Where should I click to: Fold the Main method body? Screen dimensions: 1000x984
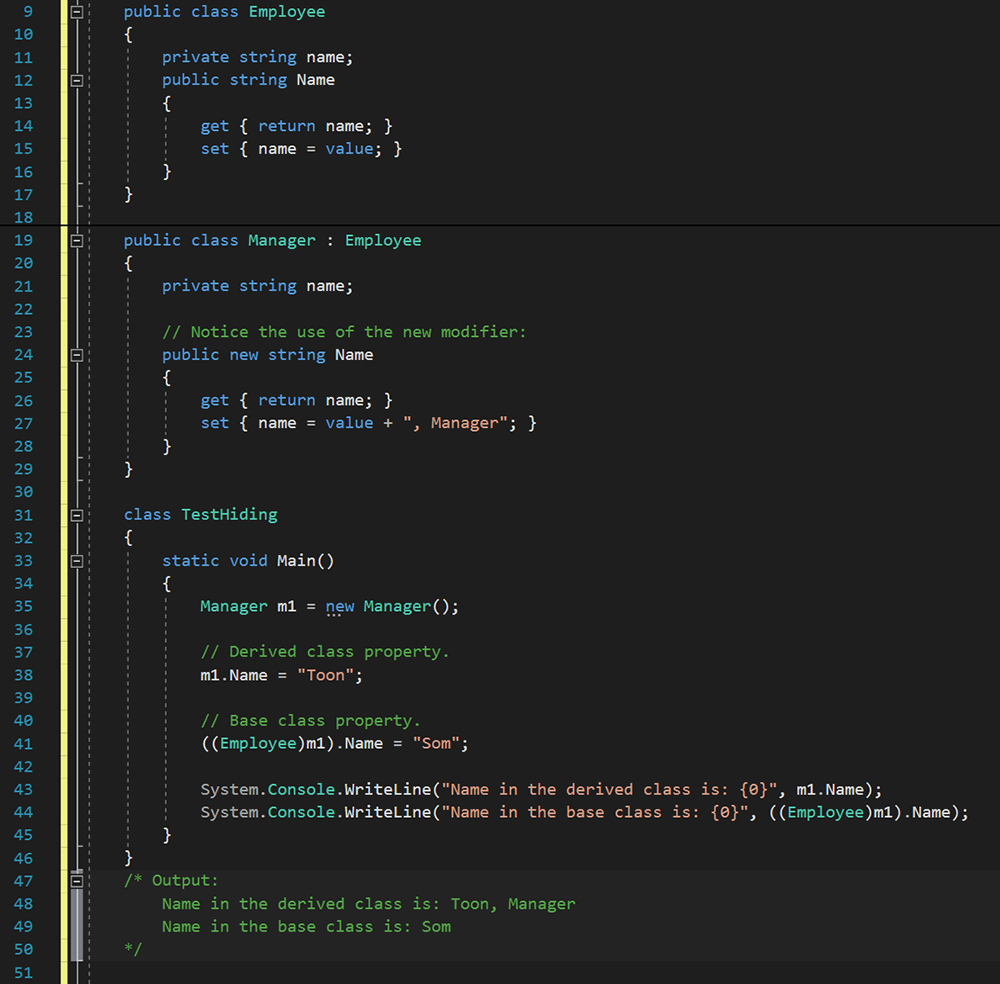coord(77,561)
